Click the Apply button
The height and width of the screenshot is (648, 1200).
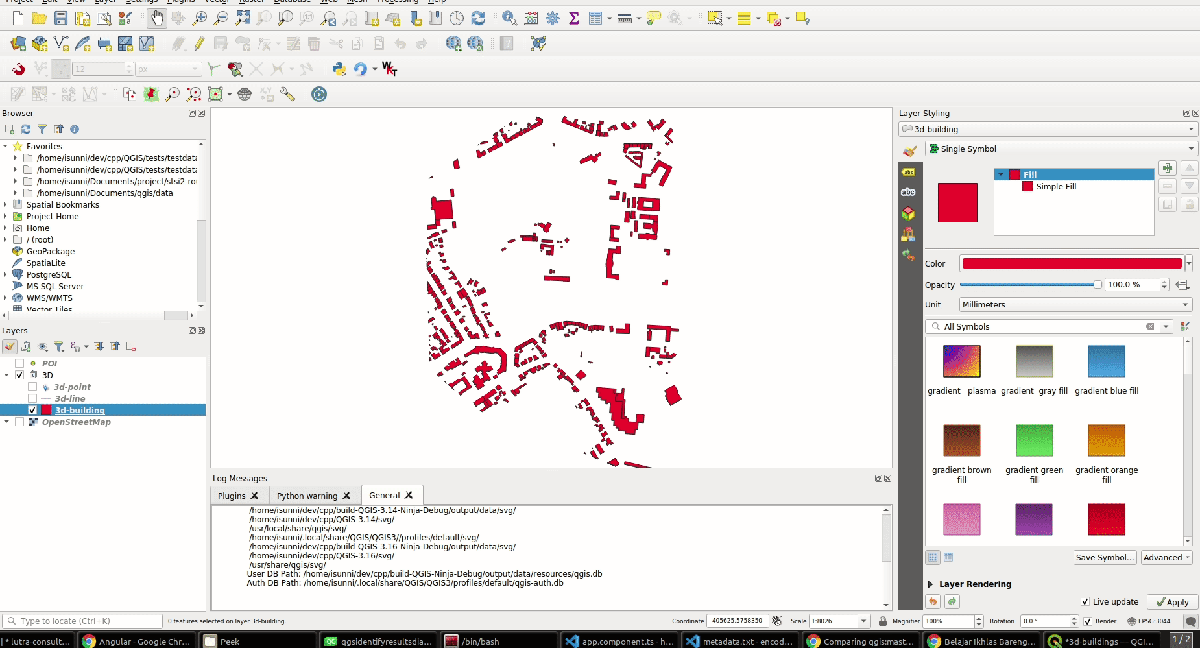1171,602
